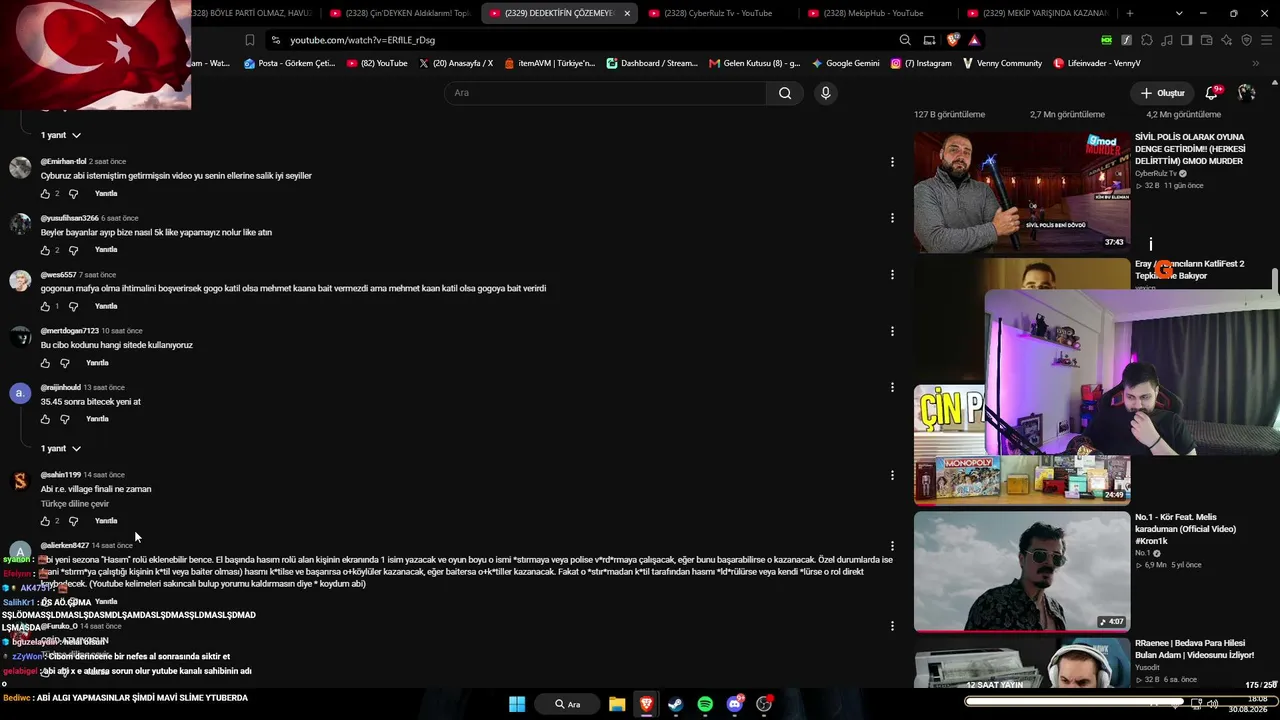
Task: Open Spotify from the taskbar
Action: 705,704
